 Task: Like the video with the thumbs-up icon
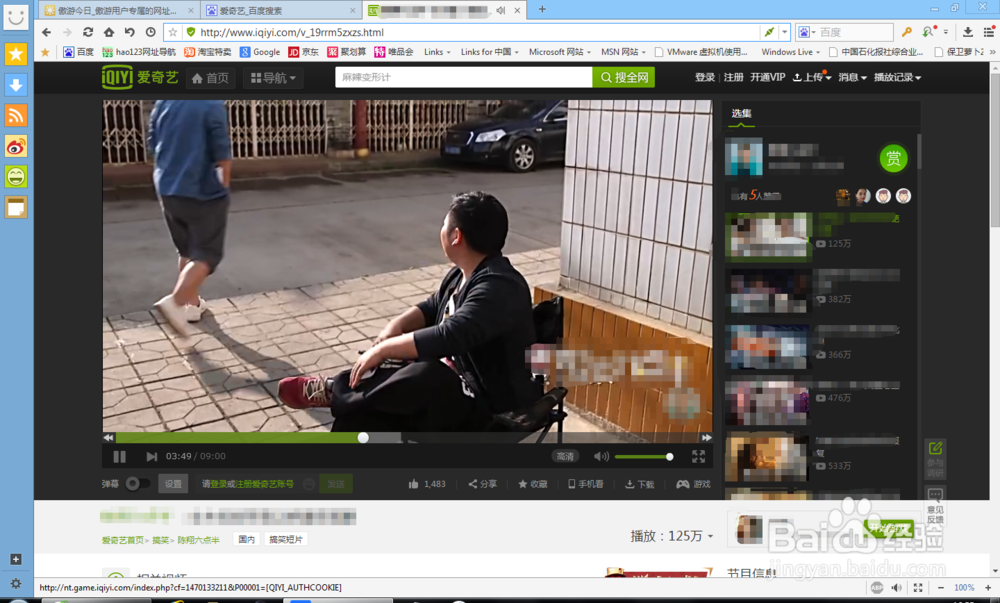pos(414,484)
